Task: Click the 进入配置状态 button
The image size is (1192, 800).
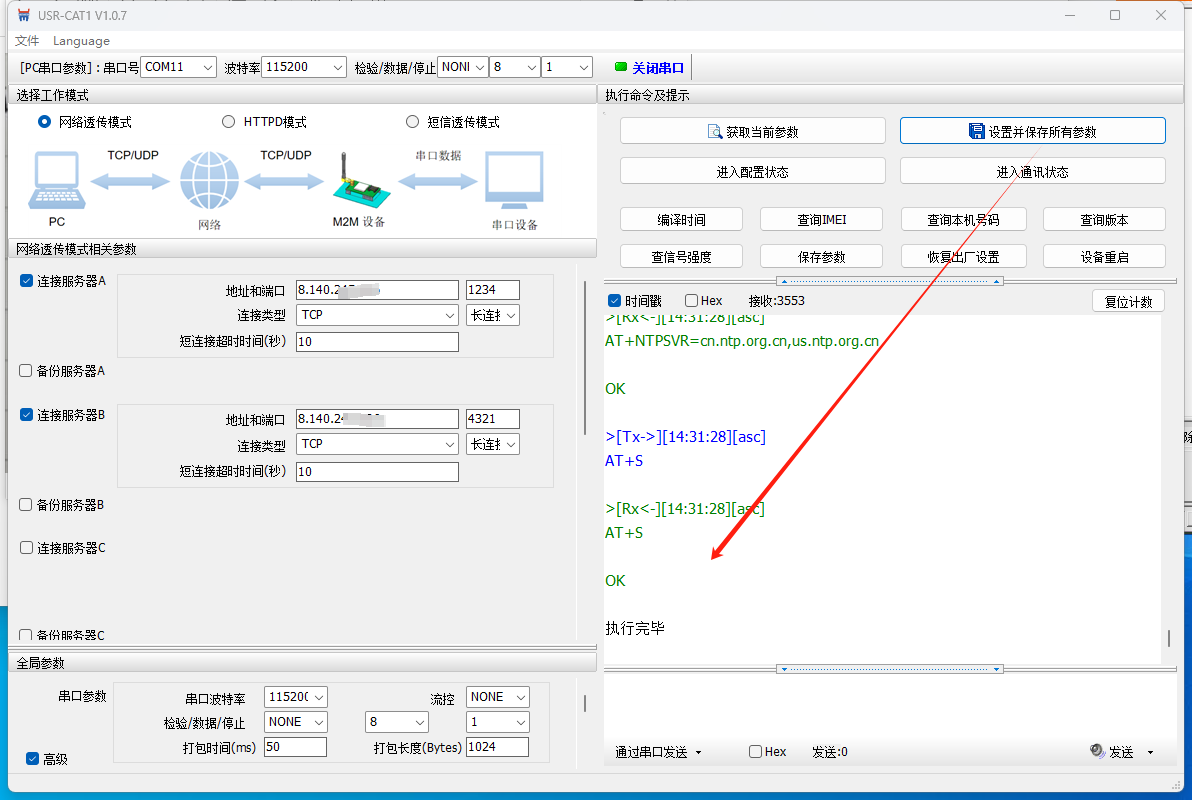Action: pos(752,171)
